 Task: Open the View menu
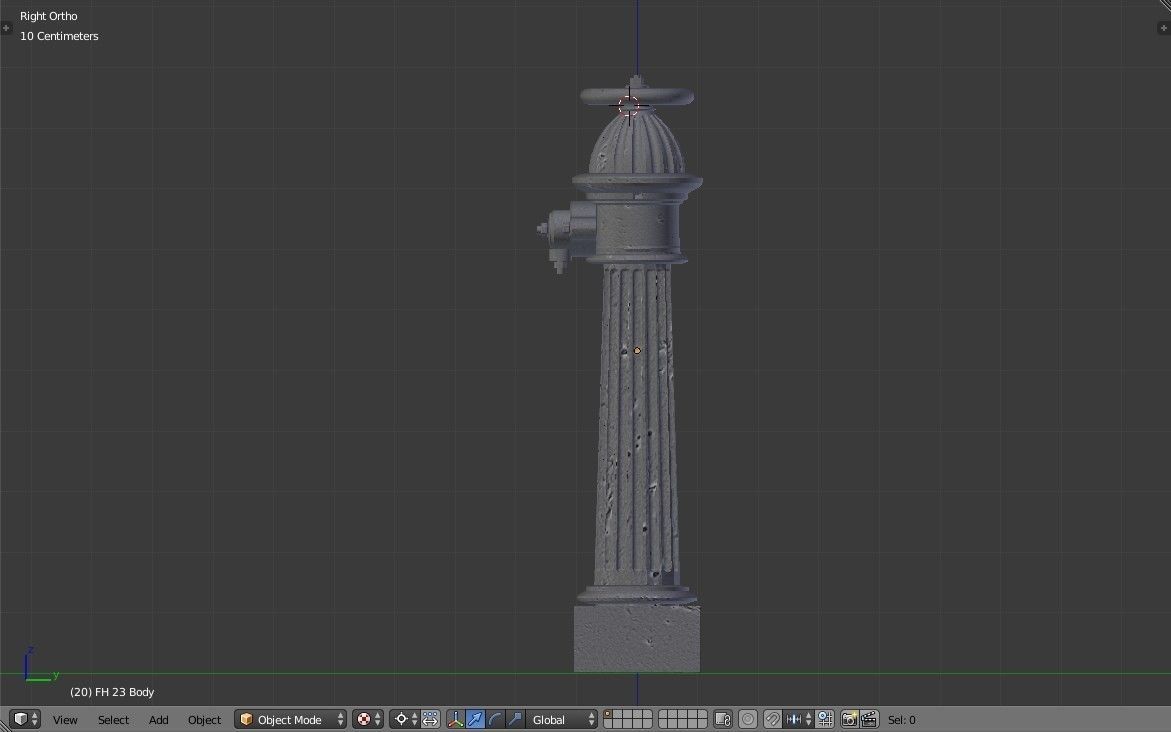pos(64,719)
